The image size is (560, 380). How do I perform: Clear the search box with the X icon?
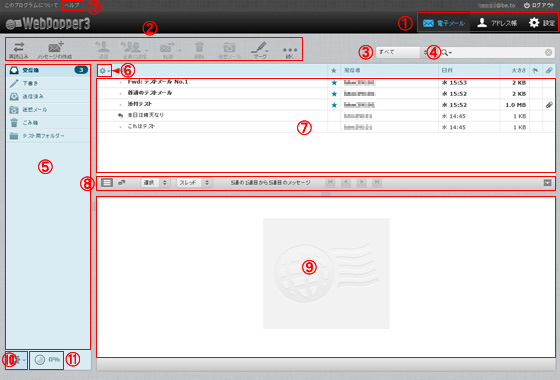(x=549, y=52)
